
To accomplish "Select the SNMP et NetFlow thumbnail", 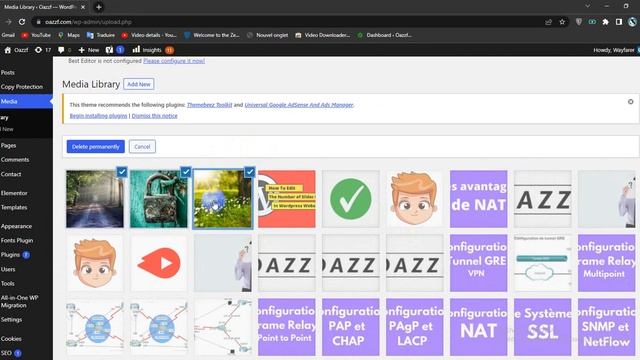I will [607, 327].
